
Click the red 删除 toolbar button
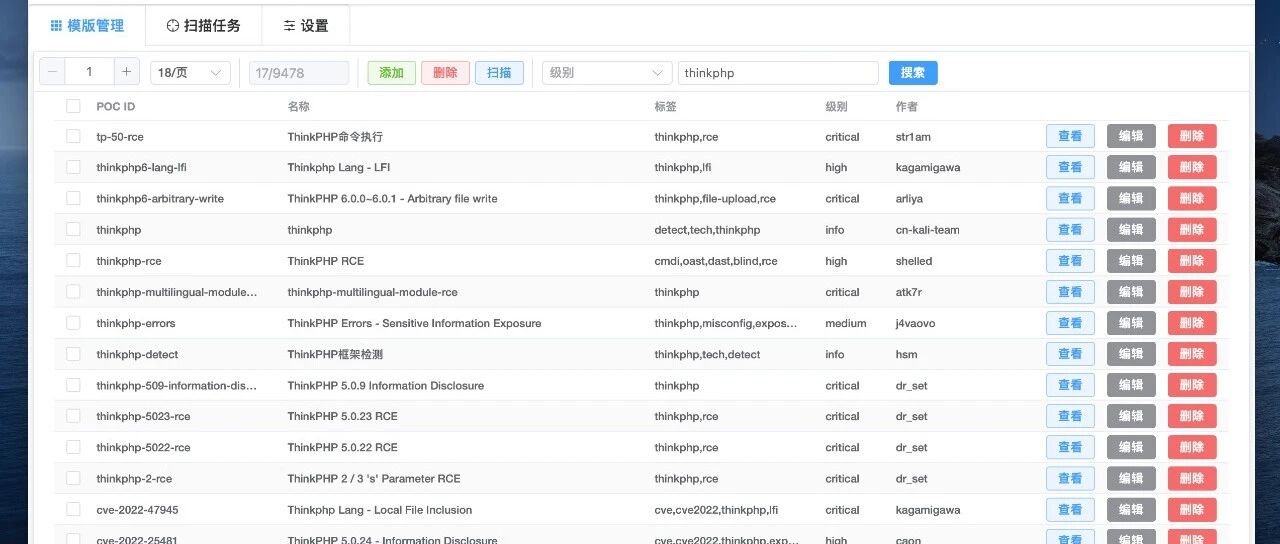coord(446,72)
